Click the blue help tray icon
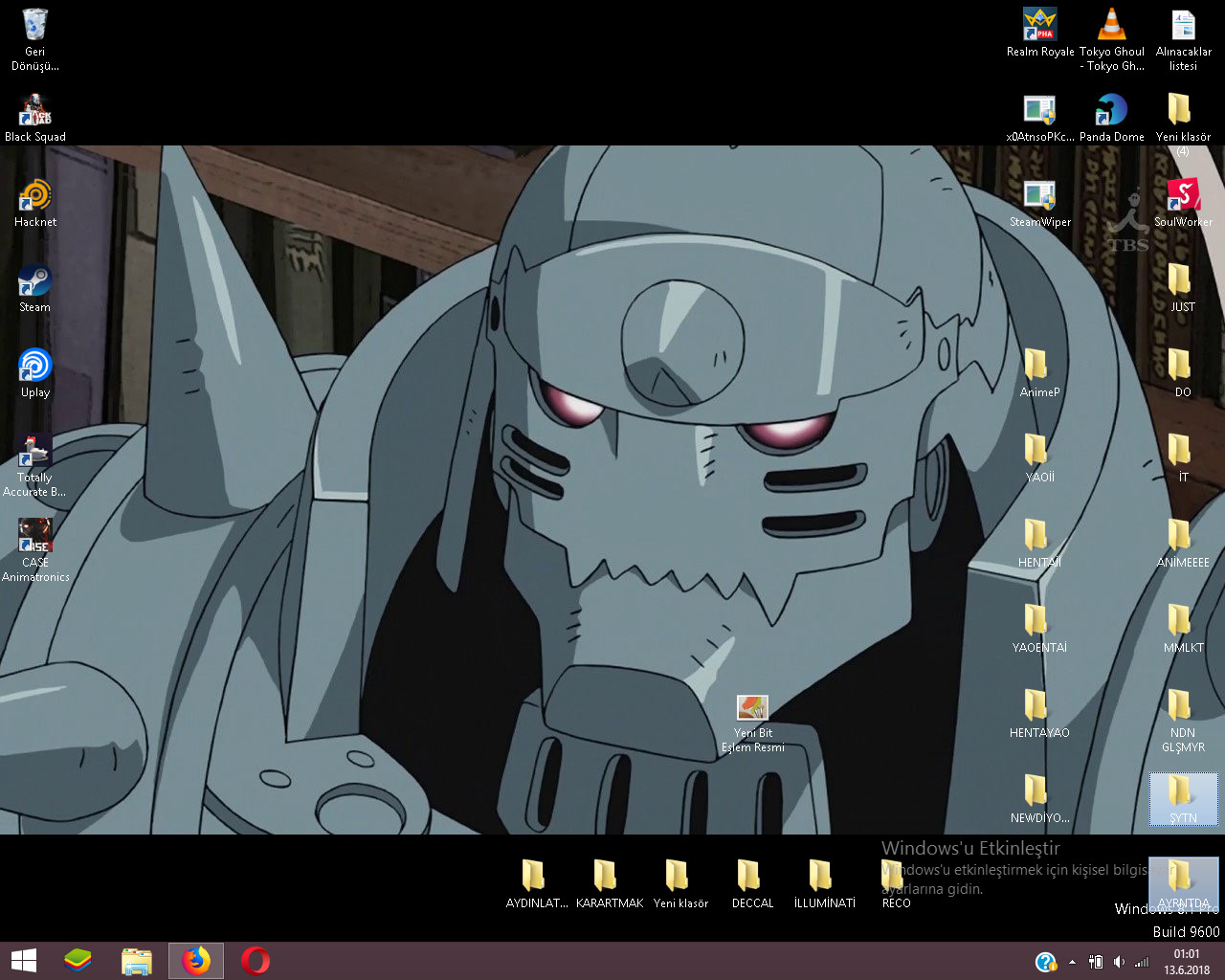This screenshot has width=1225, height=980. pos(1046,962)
